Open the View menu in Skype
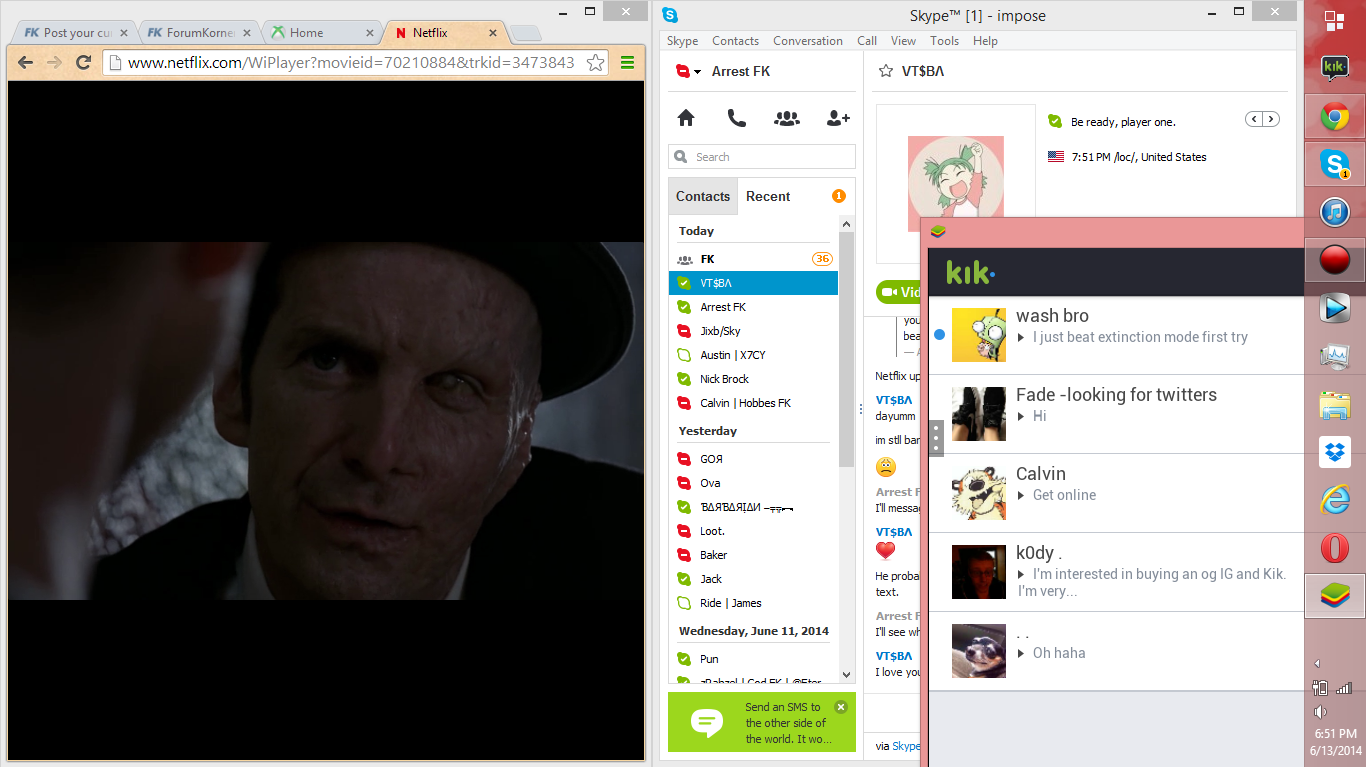Image resolution: width=1366 pixels, height=767 pixels. coord(903,41)
